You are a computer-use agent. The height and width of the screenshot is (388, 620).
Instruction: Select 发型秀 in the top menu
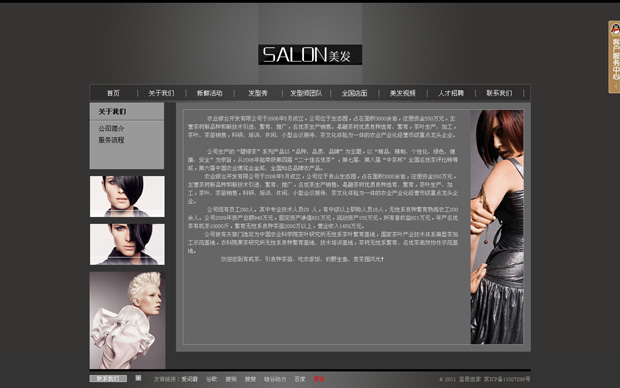tap(258, 93)
